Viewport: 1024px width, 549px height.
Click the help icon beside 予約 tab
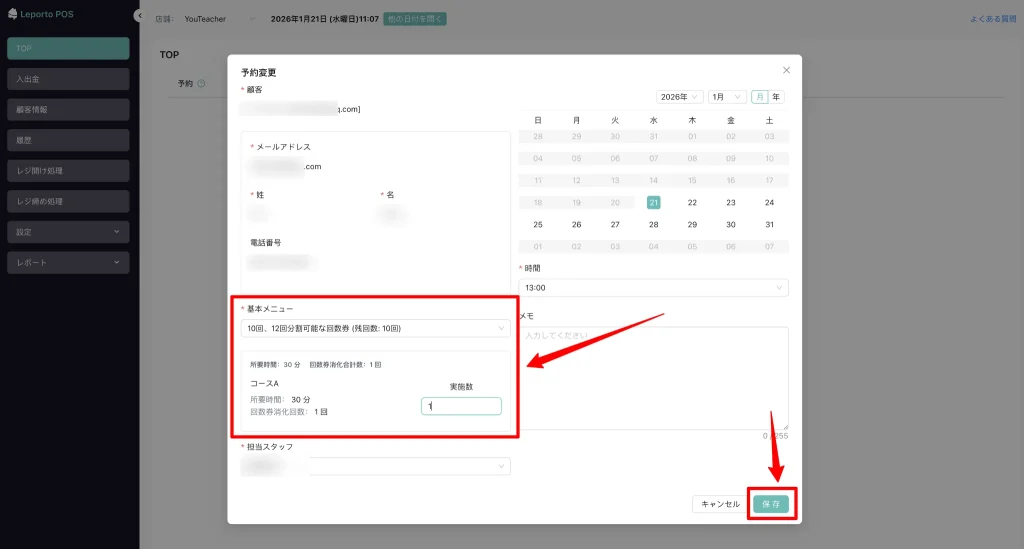201,84
